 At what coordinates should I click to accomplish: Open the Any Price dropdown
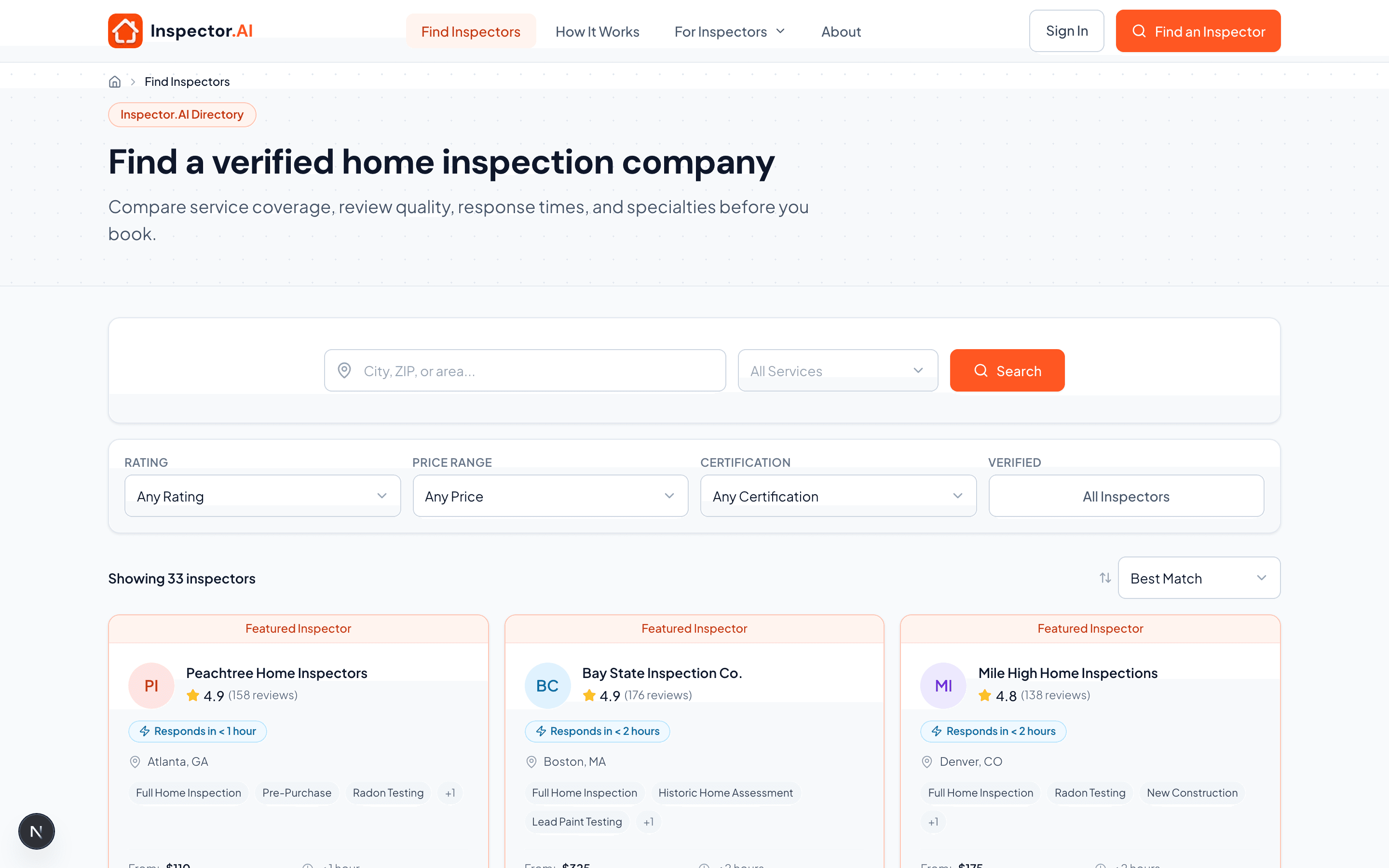click(x=550, y=496)
